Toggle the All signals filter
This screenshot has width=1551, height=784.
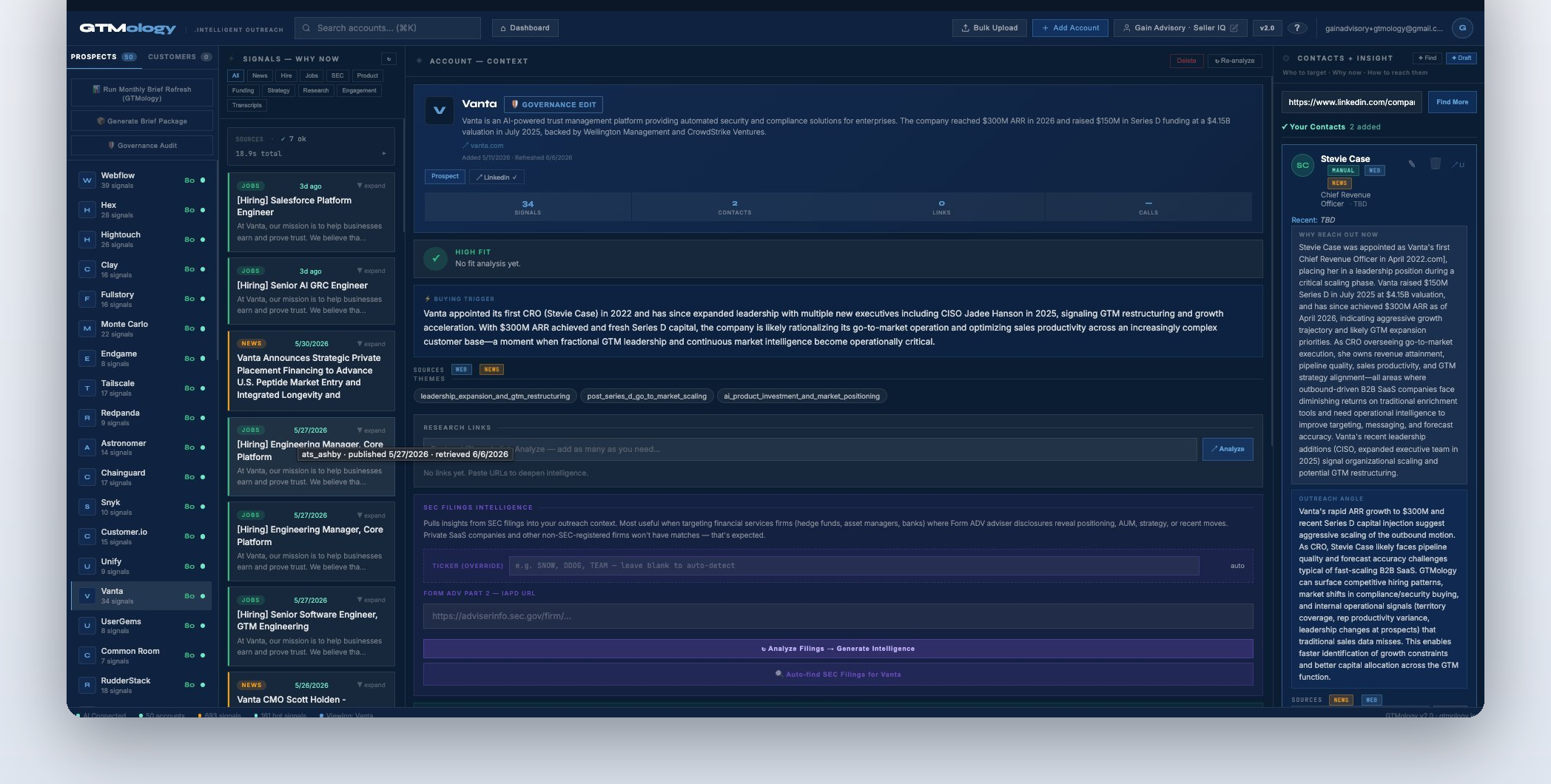coord(235,75)
